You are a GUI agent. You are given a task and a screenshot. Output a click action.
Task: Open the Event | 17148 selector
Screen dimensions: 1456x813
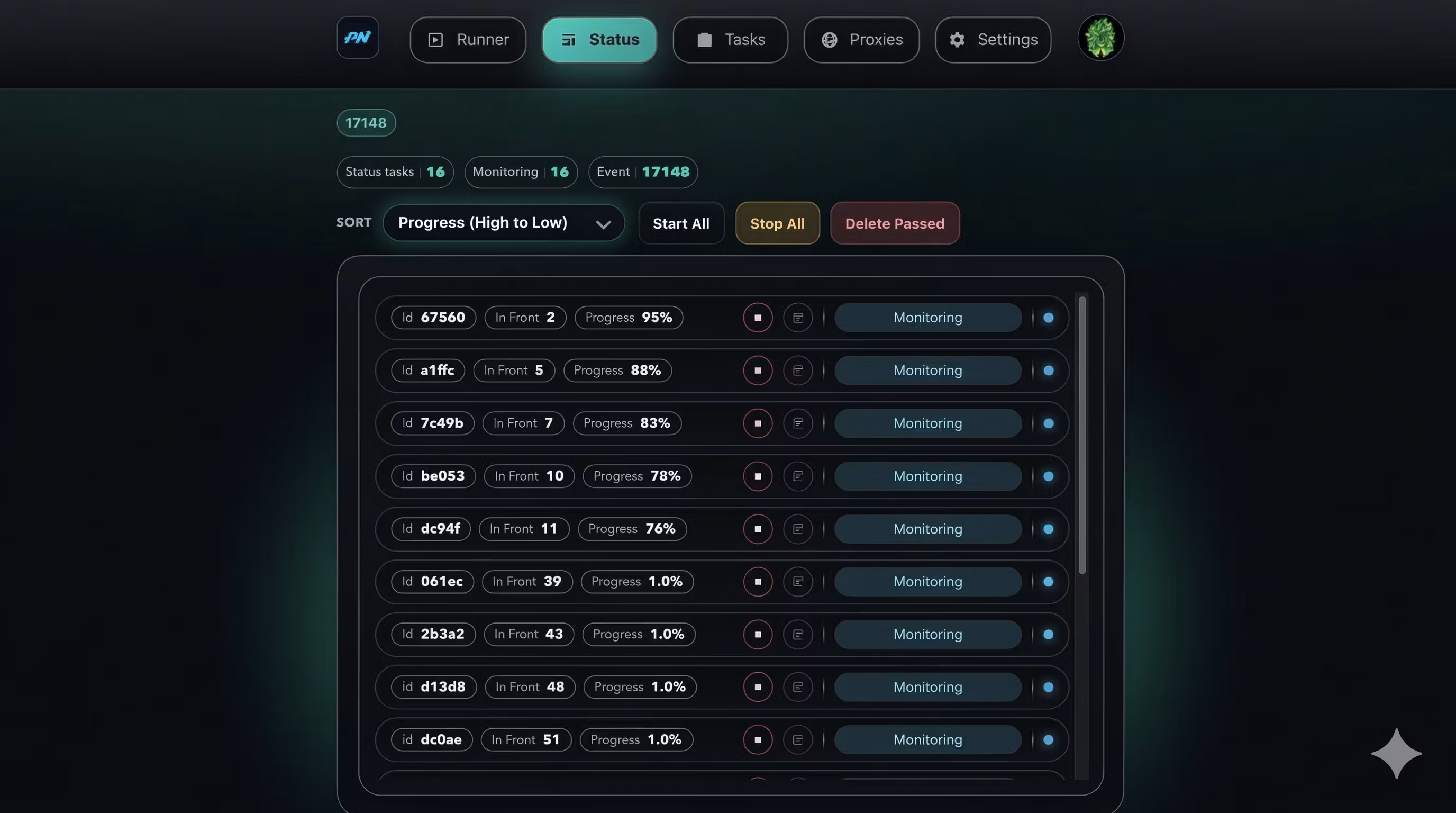coord(643,172)
